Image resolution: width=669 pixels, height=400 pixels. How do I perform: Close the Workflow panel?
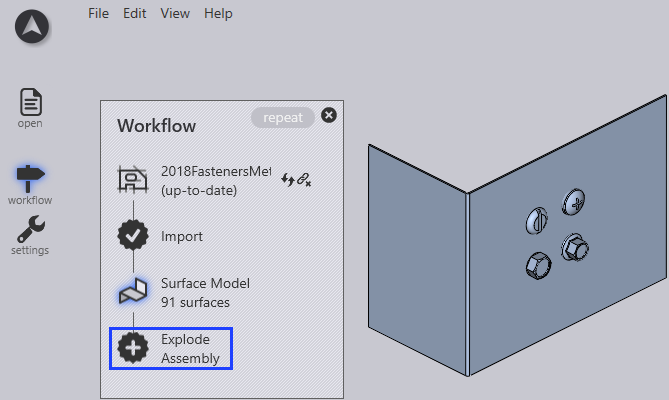[329, 115]
